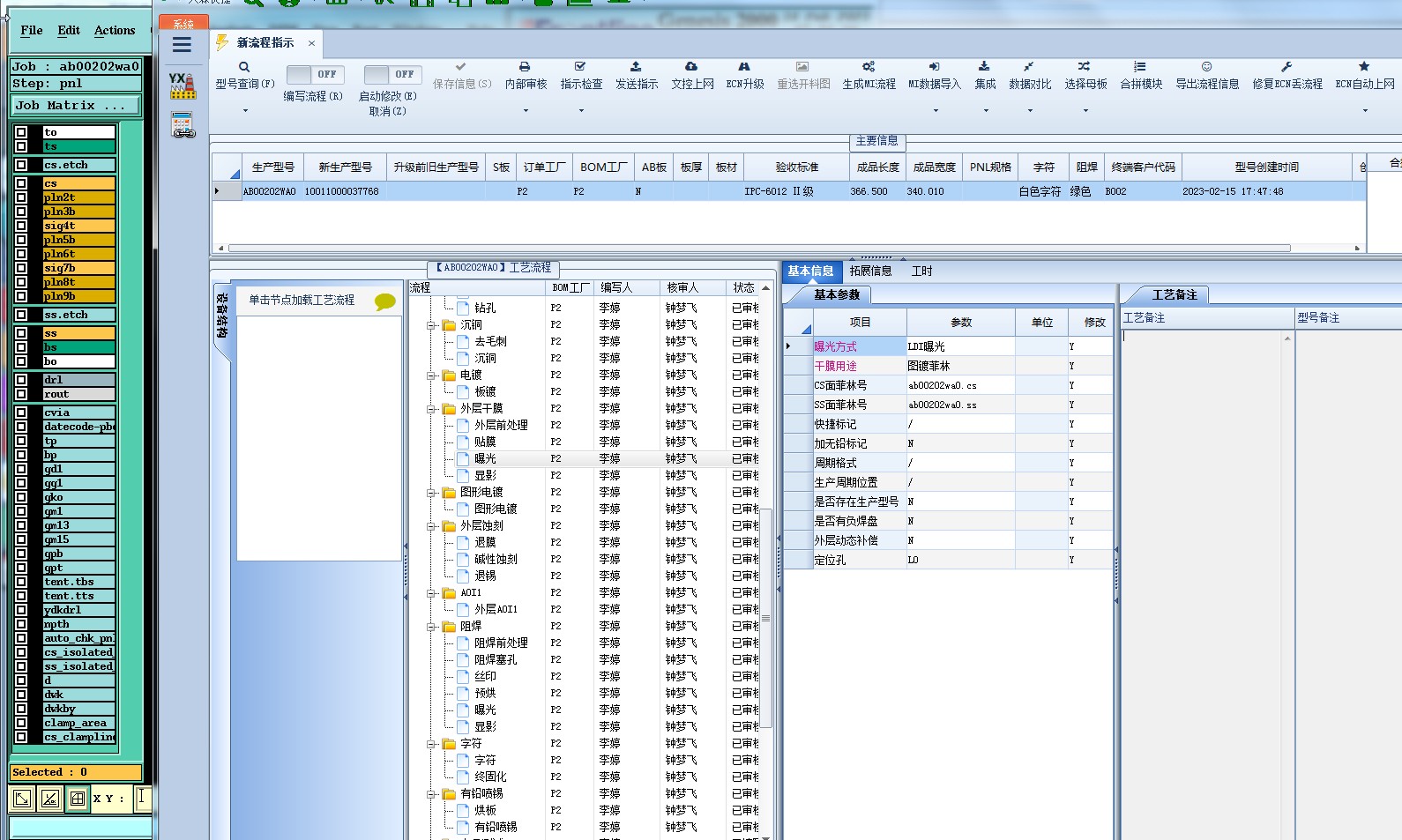1402x840 pixels.
Task: Click the MI数据导入 import icon
Action: point(934,66)
